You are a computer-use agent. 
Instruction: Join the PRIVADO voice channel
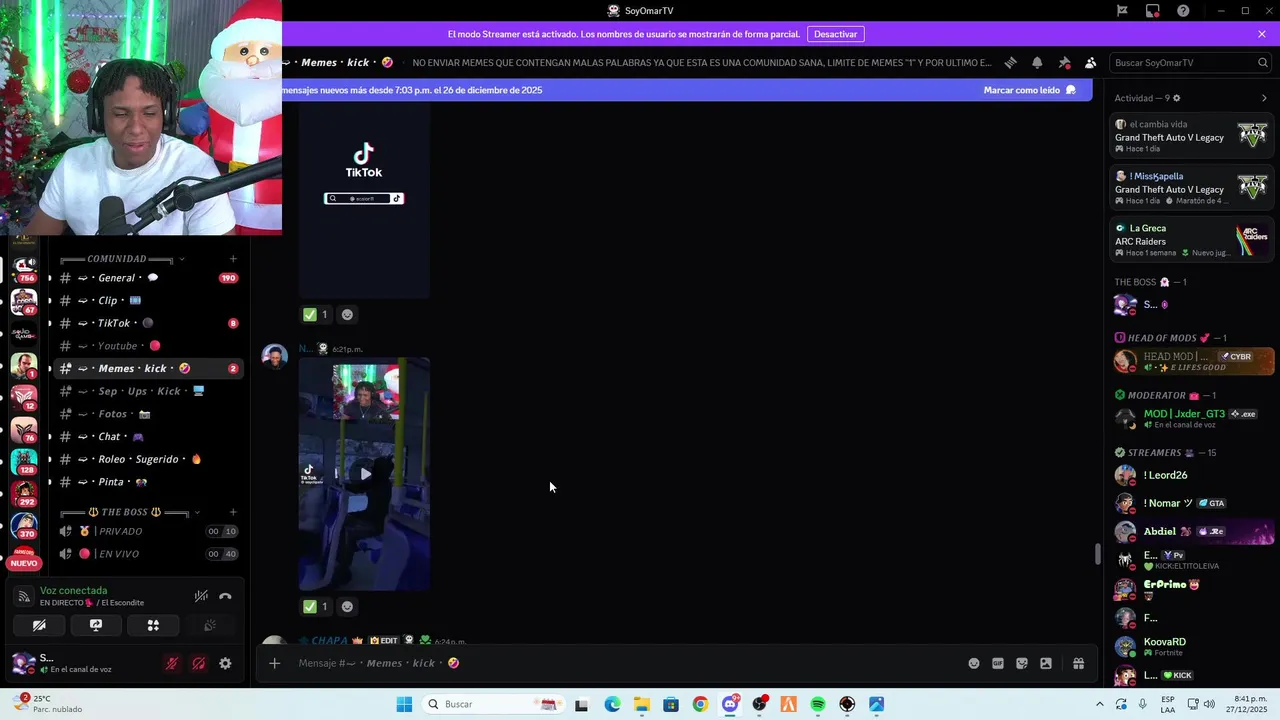point(148,531)
